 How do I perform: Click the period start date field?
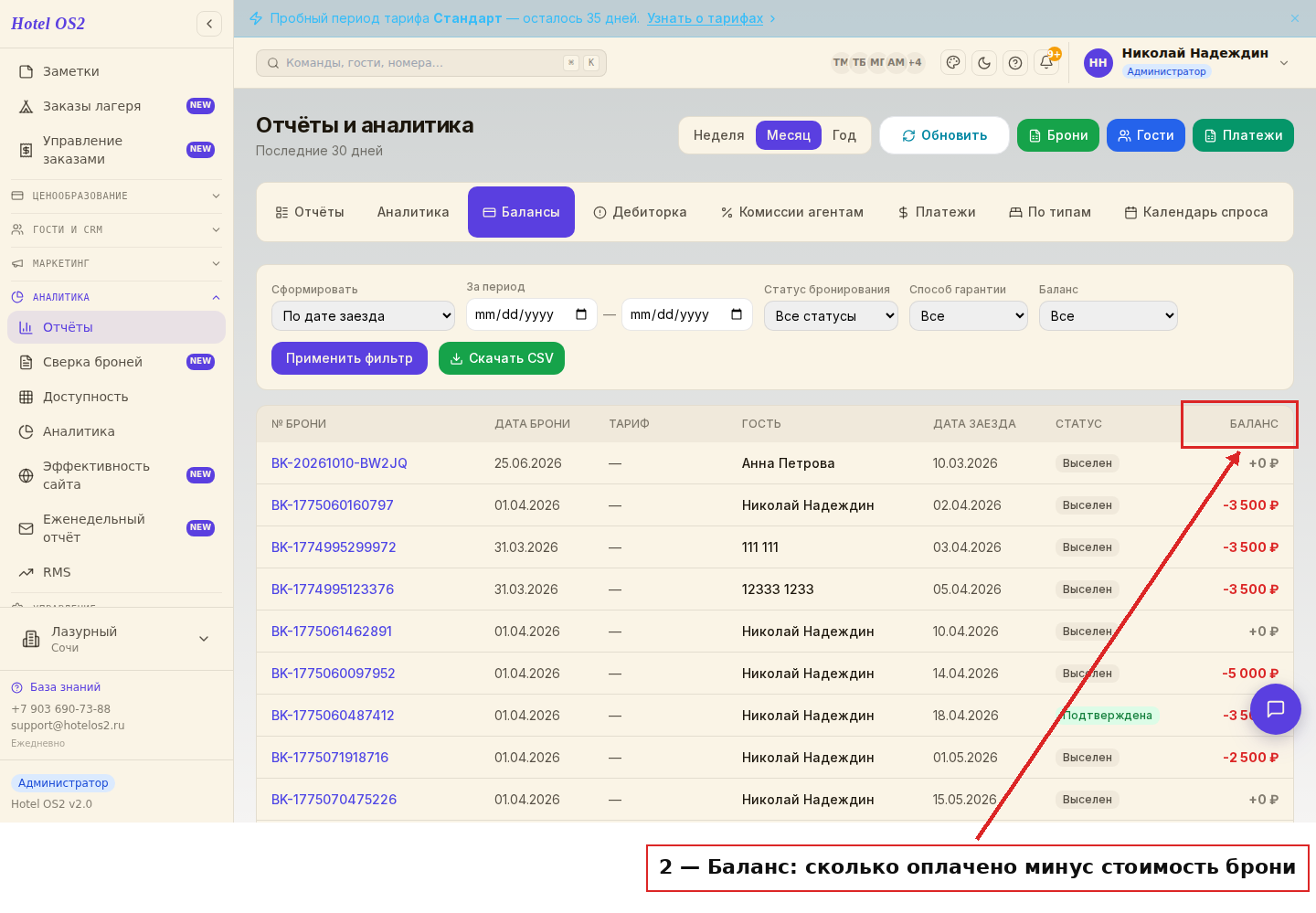pos(531,314)
